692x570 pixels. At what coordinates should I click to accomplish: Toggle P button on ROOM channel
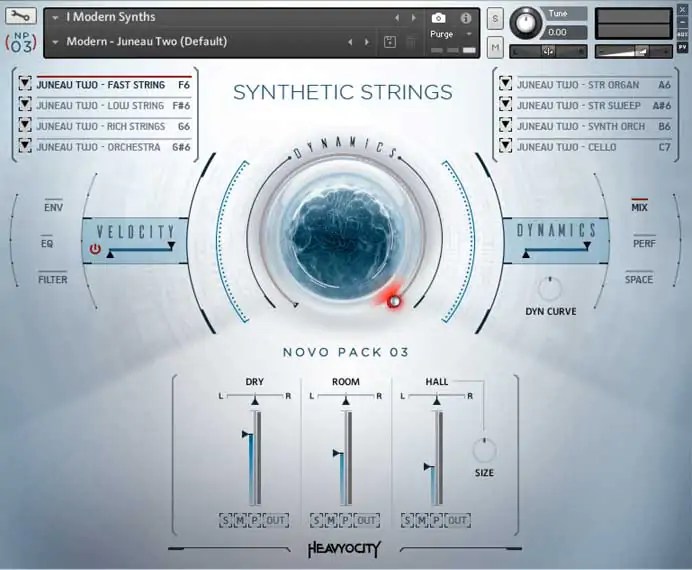point(346,521)
